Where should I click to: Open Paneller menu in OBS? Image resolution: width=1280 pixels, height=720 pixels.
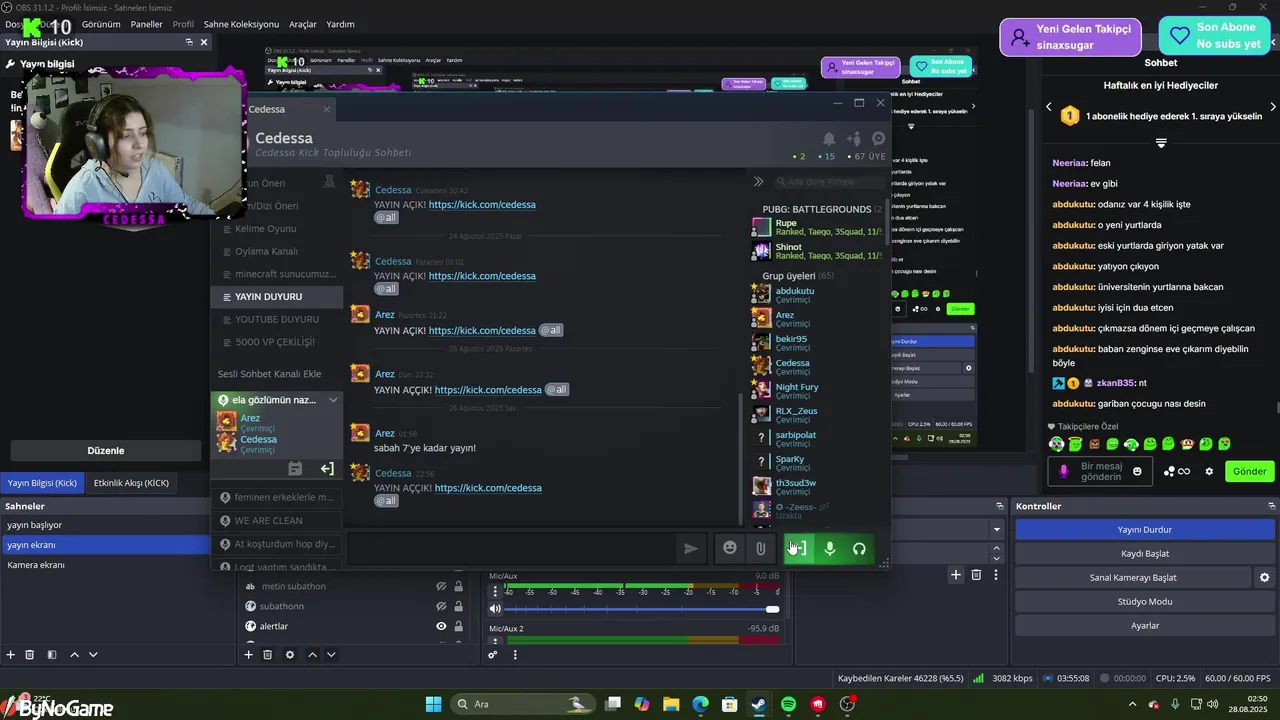tap(146, 24)
